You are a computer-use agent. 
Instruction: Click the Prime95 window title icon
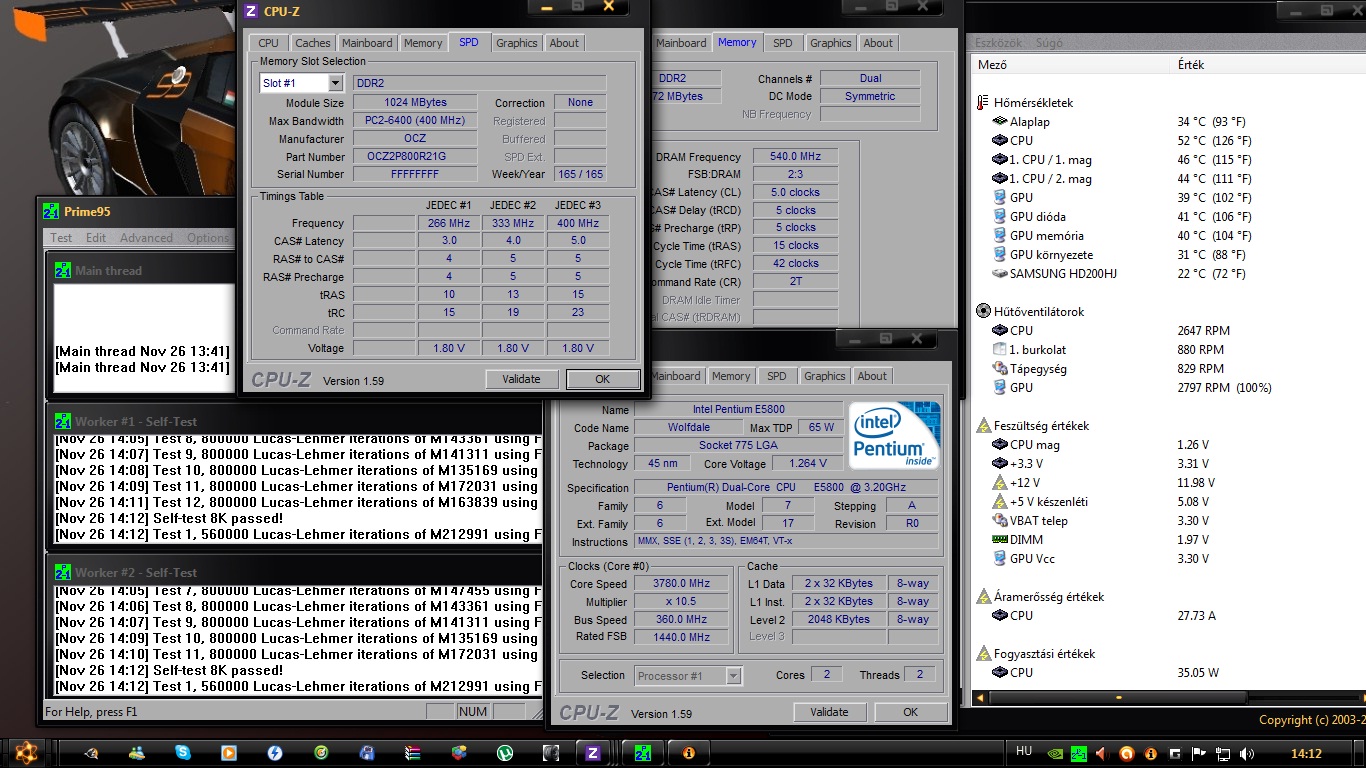coord(51,211)
